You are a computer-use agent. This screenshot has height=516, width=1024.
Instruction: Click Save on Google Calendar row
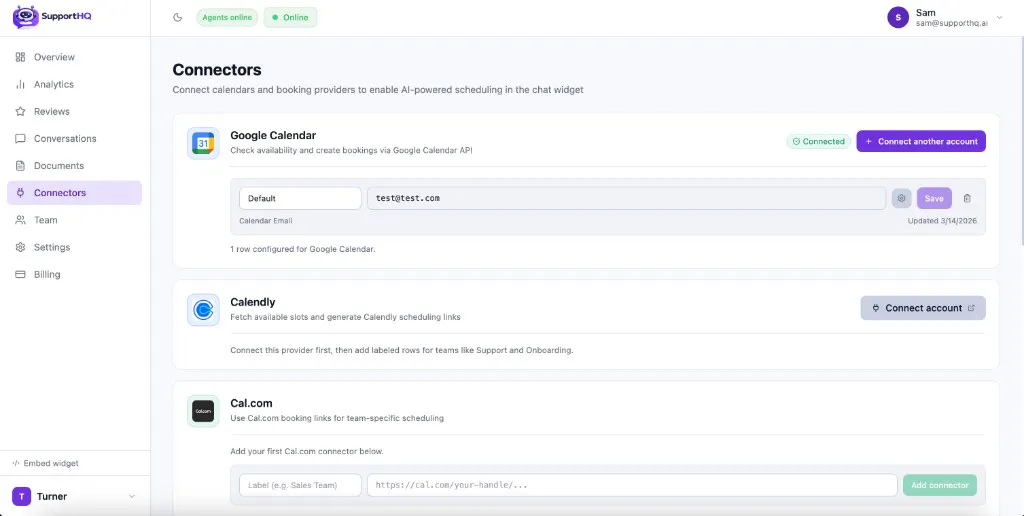(x=934, y=198)
